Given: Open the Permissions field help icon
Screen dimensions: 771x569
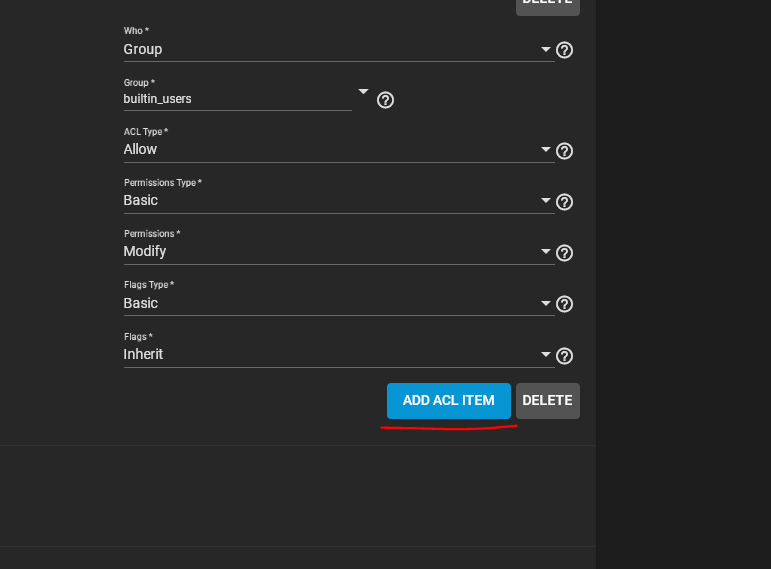Looking at the screenshot, I should pos(564,253).
